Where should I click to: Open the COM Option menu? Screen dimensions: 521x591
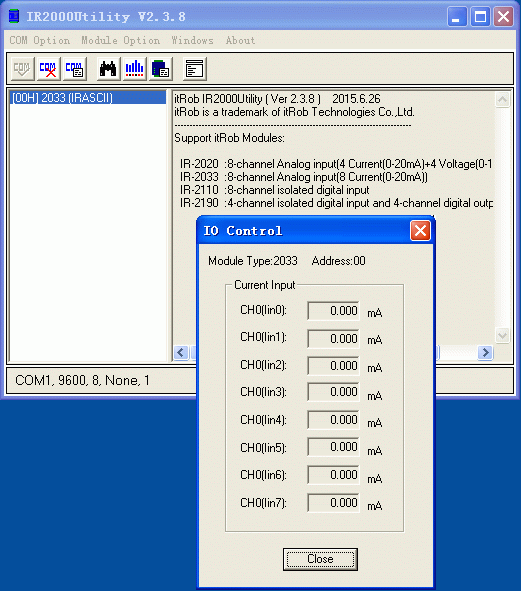(x=40, y=40)
